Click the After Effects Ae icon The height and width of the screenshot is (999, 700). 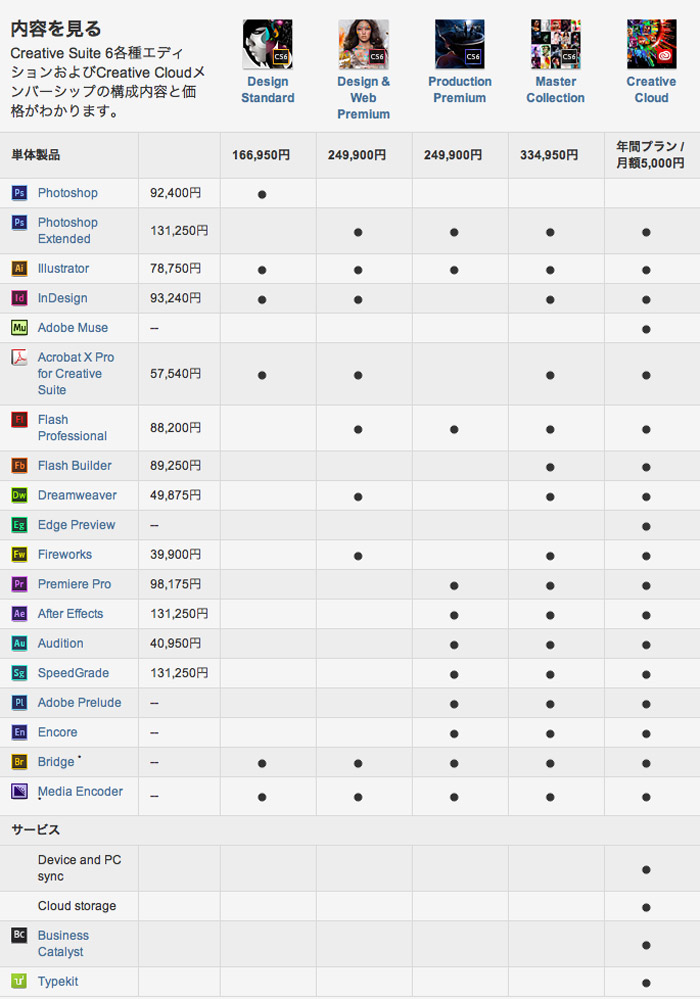[x=19, y=614]
